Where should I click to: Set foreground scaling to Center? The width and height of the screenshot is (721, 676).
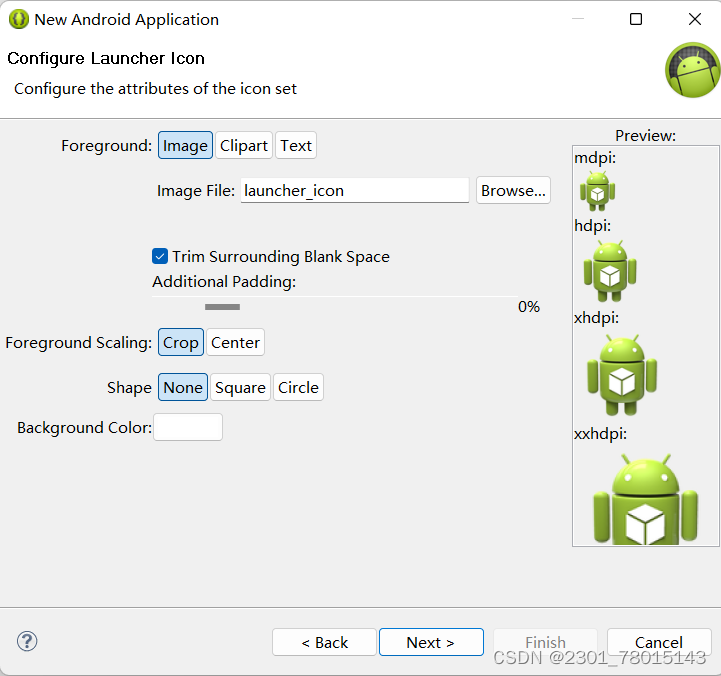(235, 342)
